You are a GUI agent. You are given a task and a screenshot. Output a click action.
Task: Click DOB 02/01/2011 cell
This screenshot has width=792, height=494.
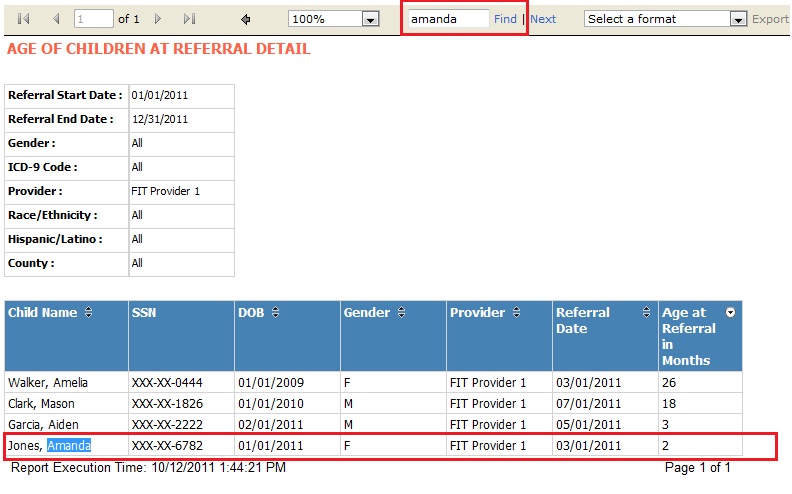[287, 424]
